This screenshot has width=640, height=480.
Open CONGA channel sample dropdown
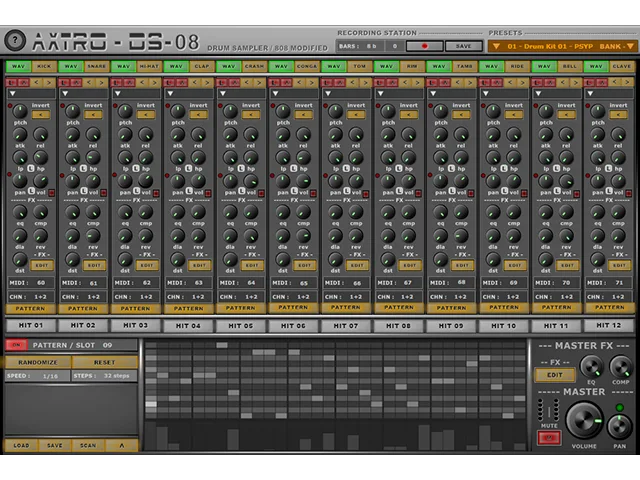pos(295,94)
